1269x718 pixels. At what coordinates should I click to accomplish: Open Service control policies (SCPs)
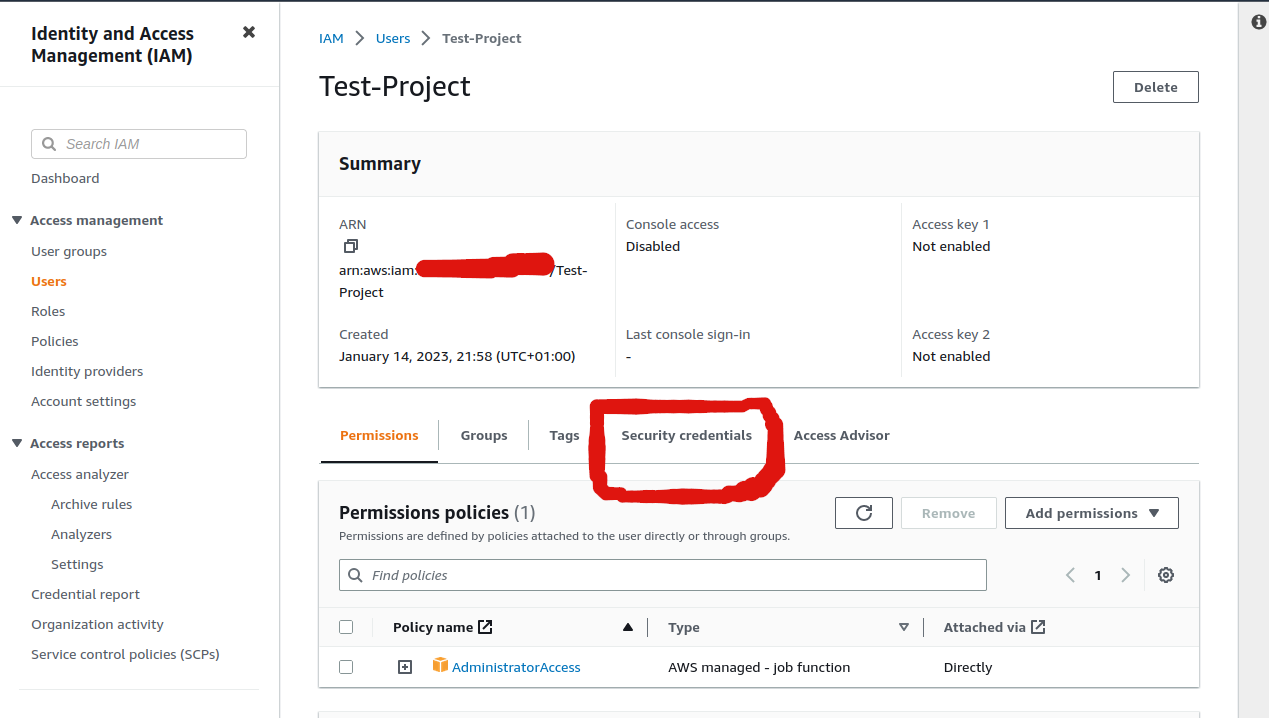coord(125,654)
